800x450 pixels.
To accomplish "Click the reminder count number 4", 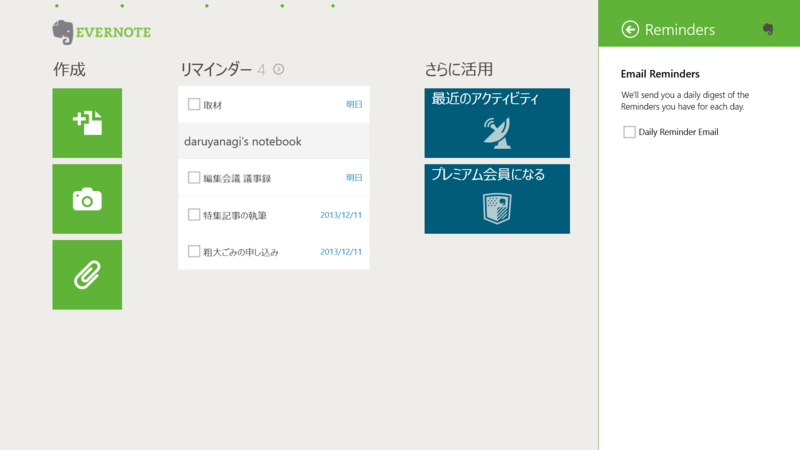I will pos(261,70).
